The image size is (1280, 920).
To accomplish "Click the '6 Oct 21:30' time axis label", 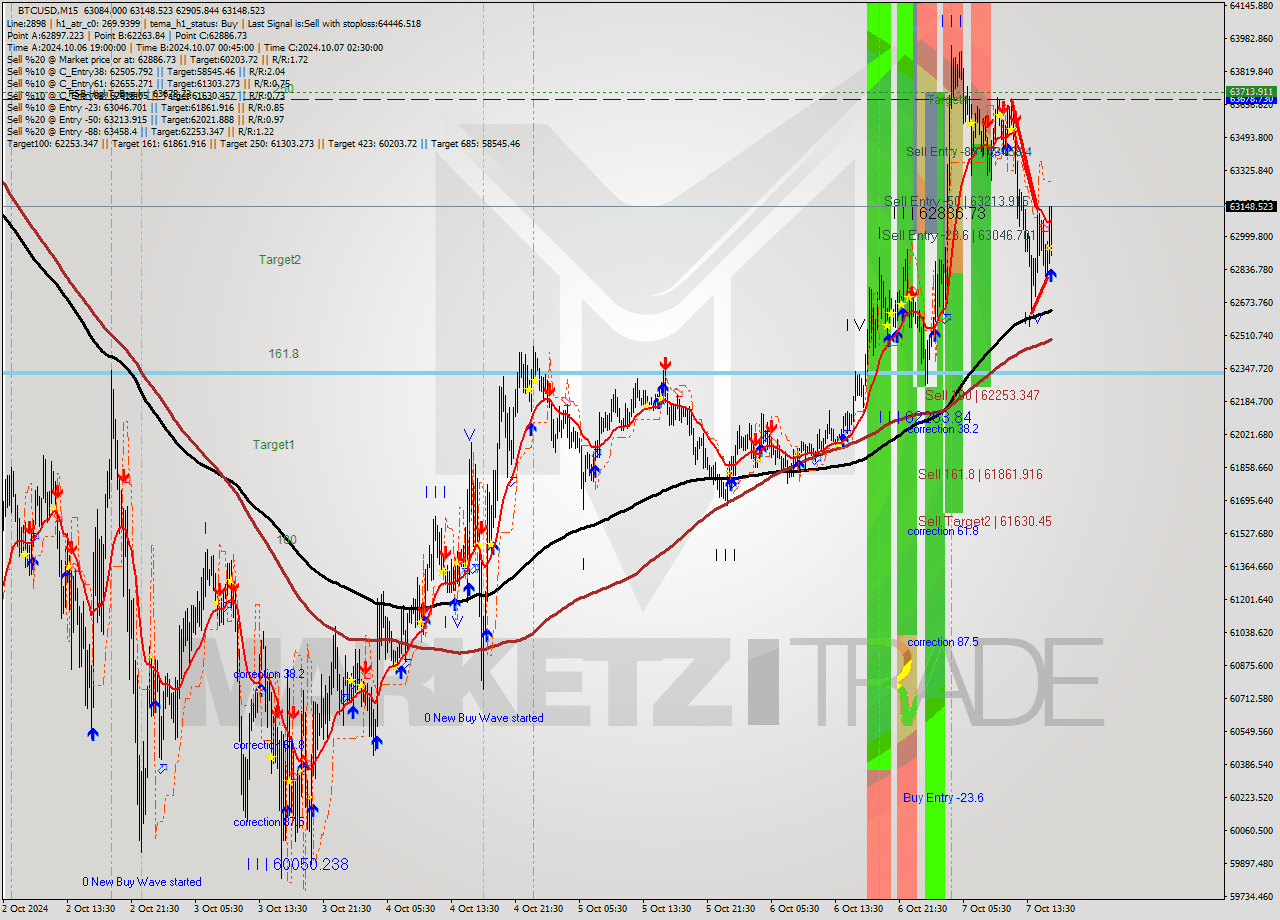I will 924,909.
